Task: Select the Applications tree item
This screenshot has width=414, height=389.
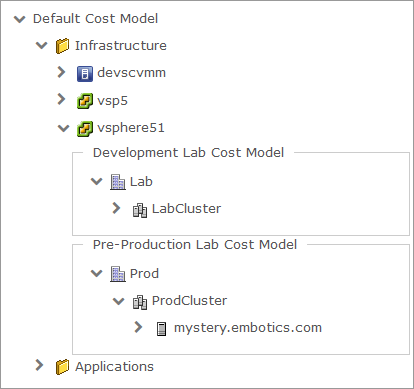Action: (x=114, y=367)
